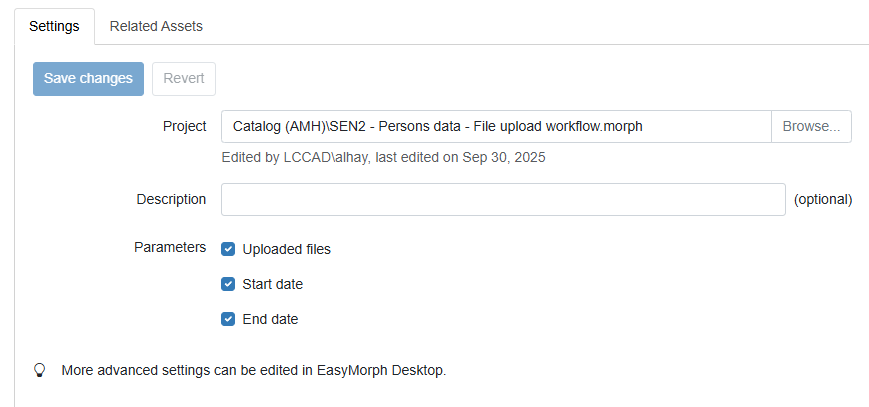Switch to the Settings tab
Screen dimensions: 869x407
(54, 26)
